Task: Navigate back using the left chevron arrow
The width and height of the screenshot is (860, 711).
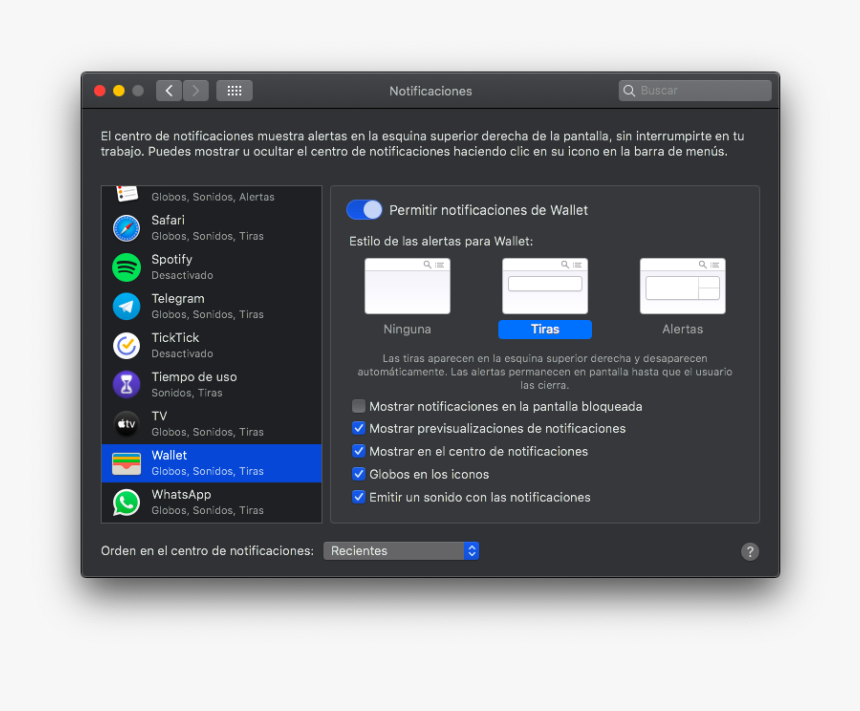Action: pyautogui.click(x=168, y=90)
